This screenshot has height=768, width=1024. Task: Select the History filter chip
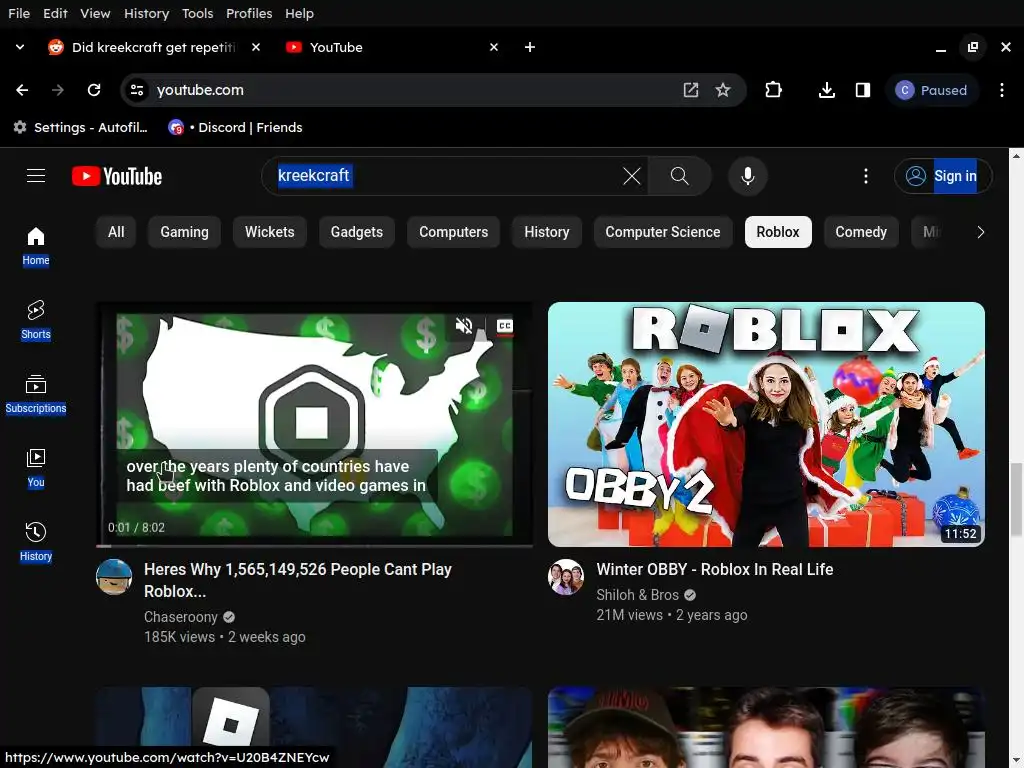(547, 232)
